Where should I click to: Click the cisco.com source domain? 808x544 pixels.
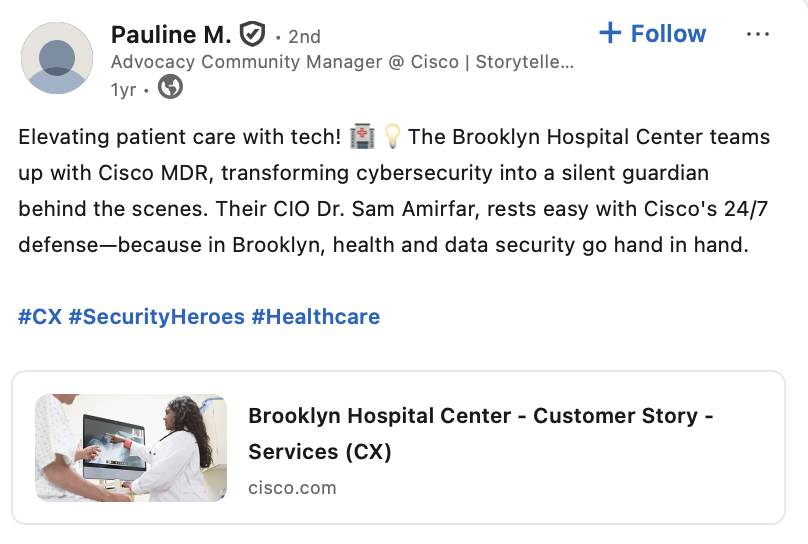pyautogui.click(x=292, y=488)
